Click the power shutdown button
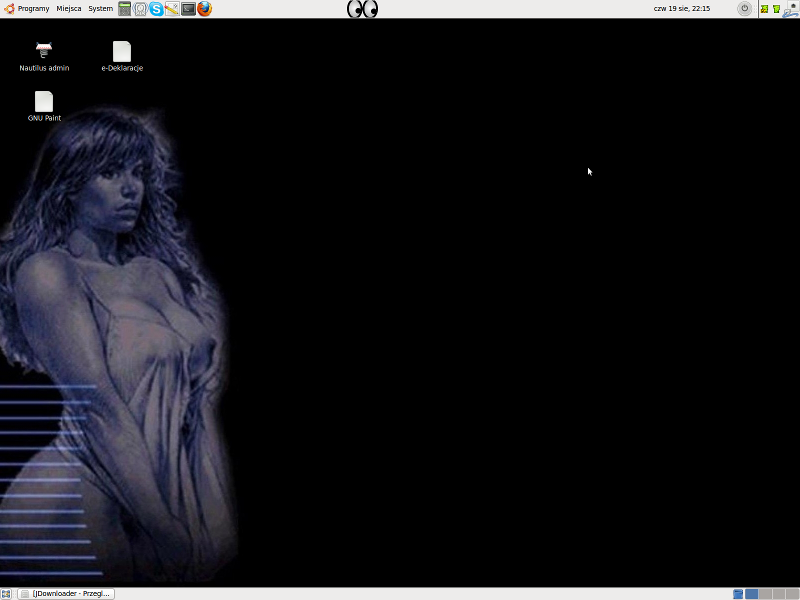The width and height of the screenshot is (800, 600). (x=744, y=9)
